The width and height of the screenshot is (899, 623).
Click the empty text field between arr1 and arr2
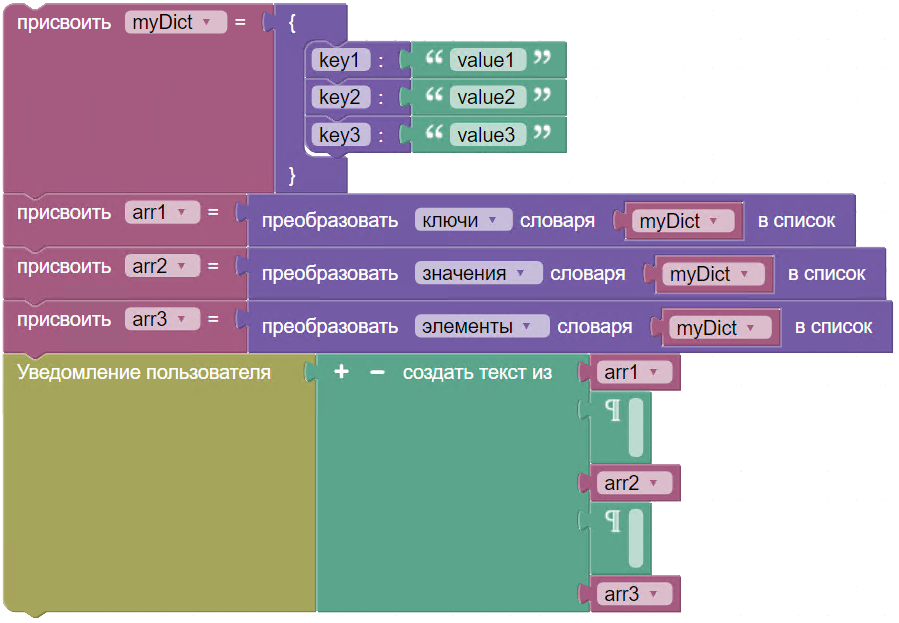(x=635, y=427)
